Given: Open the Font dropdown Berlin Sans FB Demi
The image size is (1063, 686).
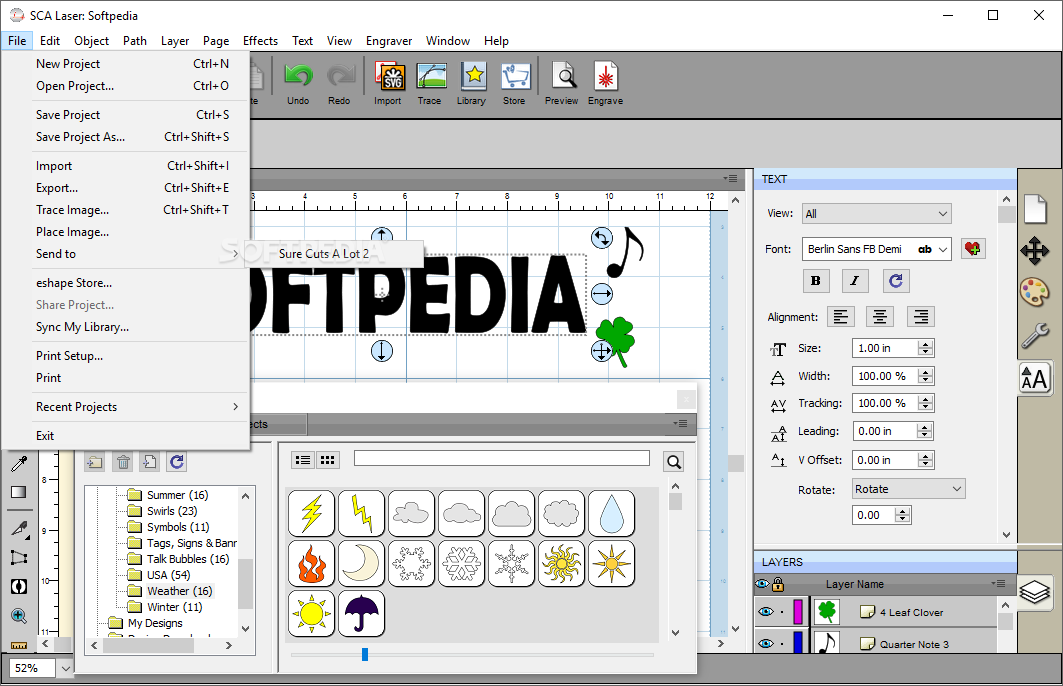Looking at the screenshot, I should click(877, 249).
